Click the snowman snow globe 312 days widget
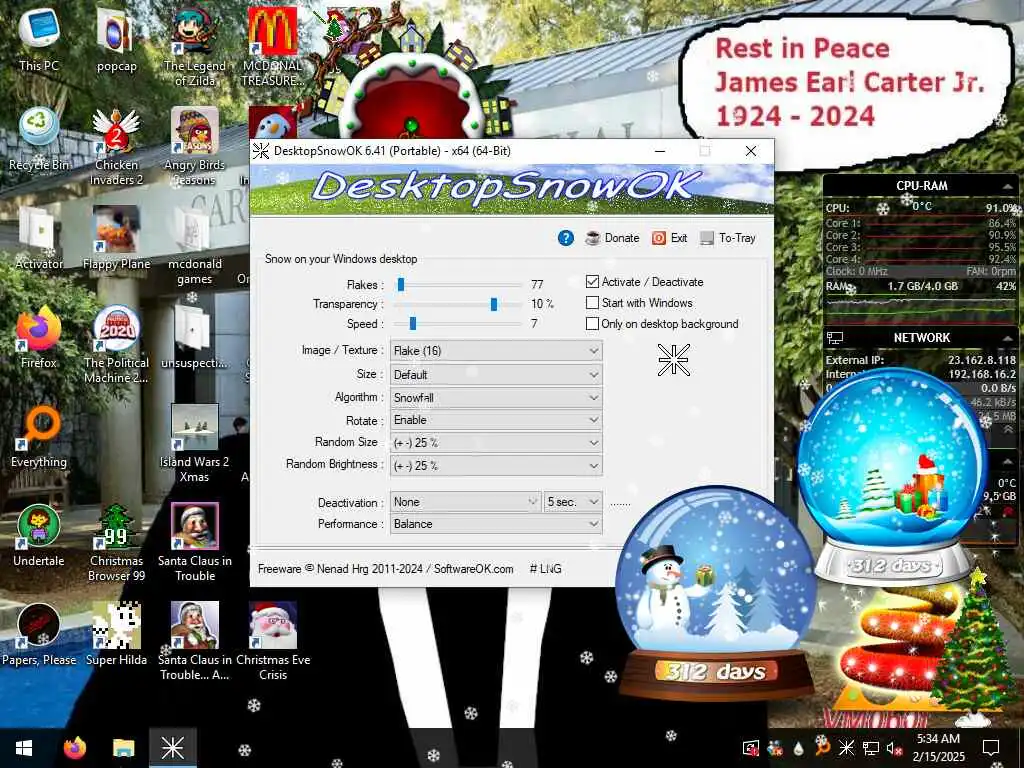Image resolution: width=1024 pixels, height=768 pixels. (x=716, y=594)
